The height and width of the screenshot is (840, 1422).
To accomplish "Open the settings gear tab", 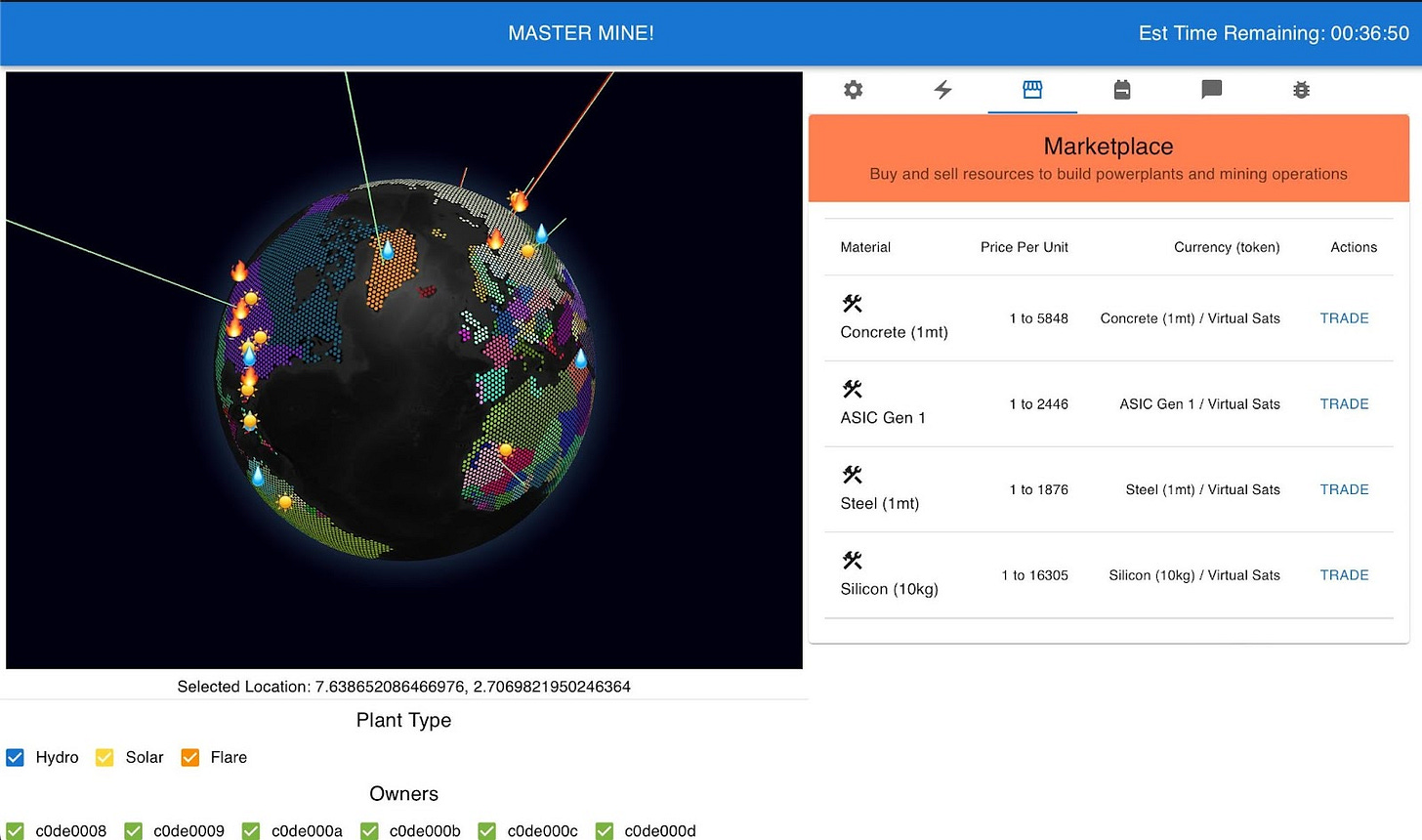I will 854,90.
